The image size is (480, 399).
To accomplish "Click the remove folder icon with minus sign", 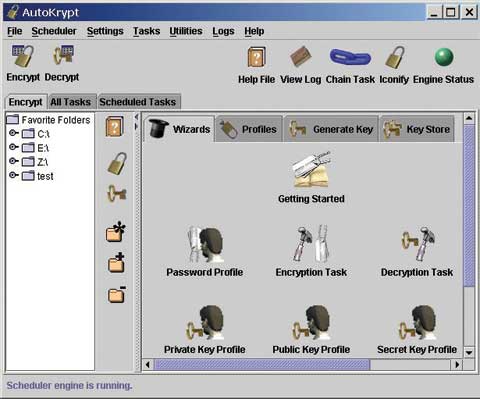I will pos(117,294).
